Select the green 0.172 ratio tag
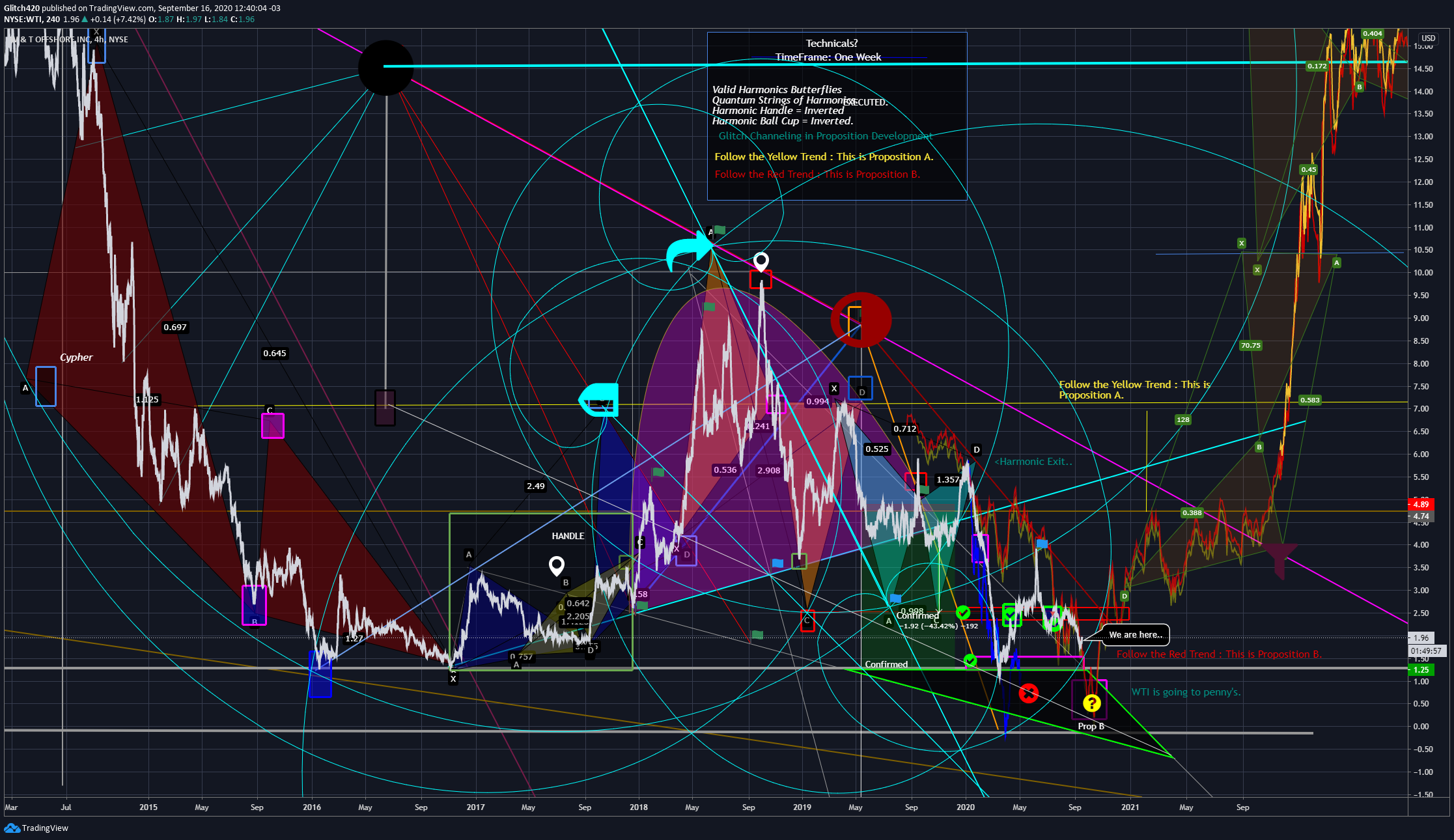The image size is (1454, 840). pos(1317,66)
